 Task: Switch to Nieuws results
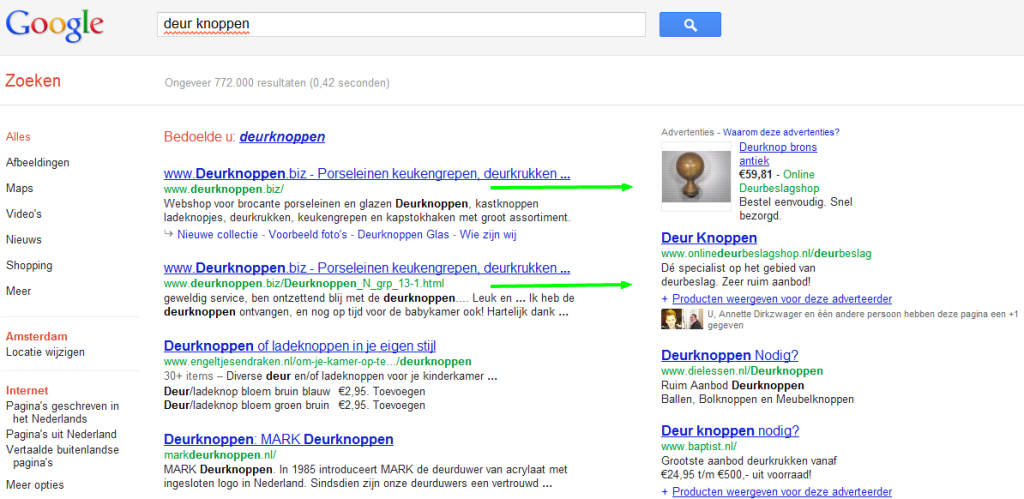point(24,240)
